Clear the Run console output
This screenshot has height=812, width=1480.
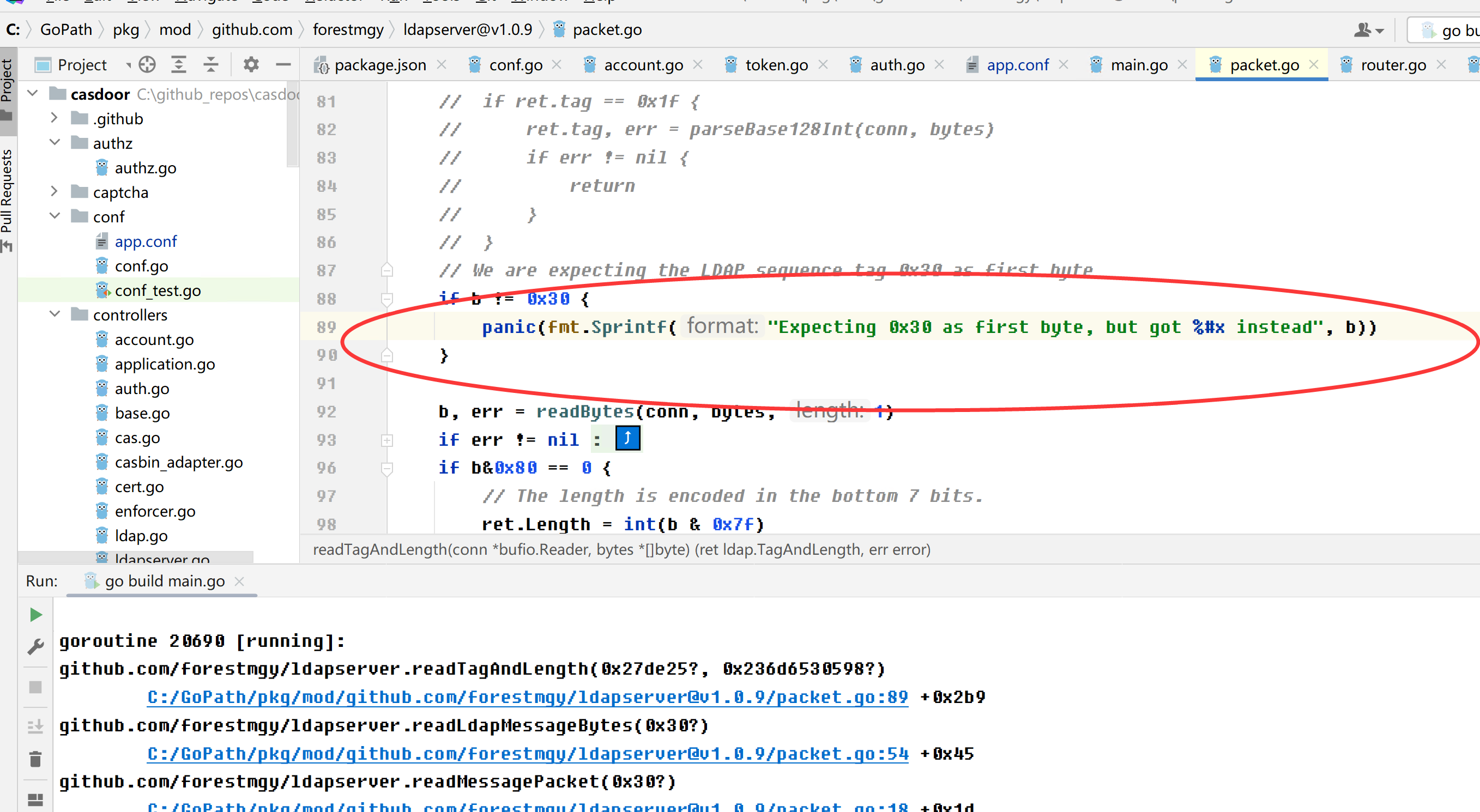[x=35, y=759]
